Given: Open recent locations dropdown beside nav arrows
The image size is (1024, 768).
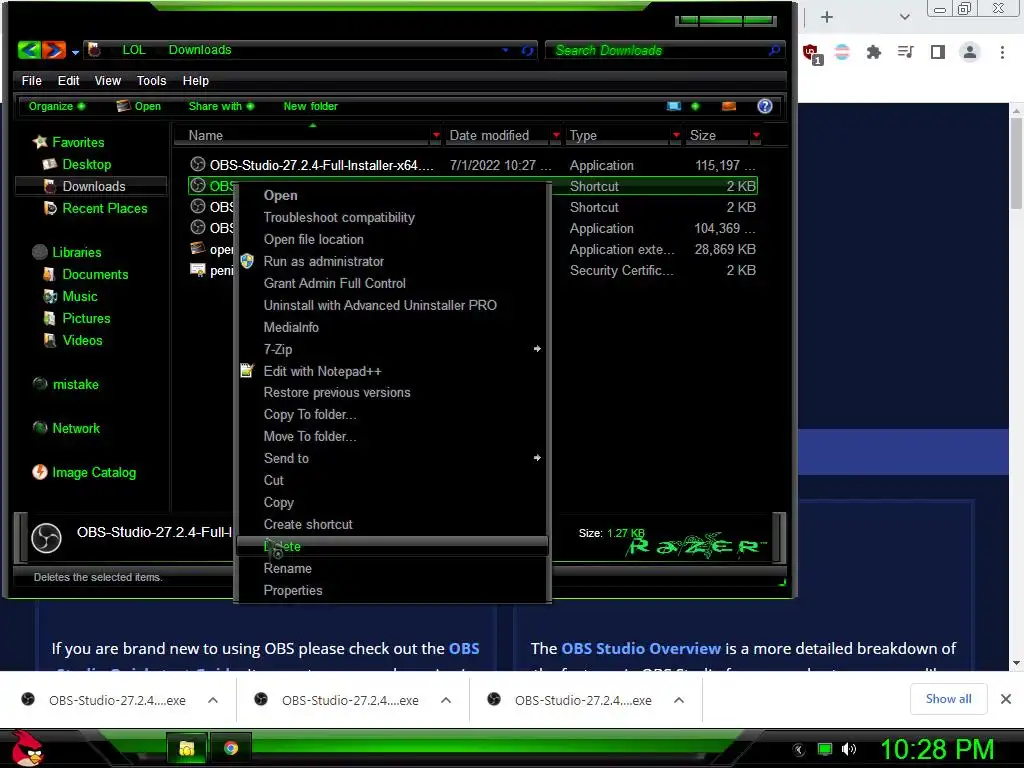Looking at the screenshot, I should pos(75,52).
